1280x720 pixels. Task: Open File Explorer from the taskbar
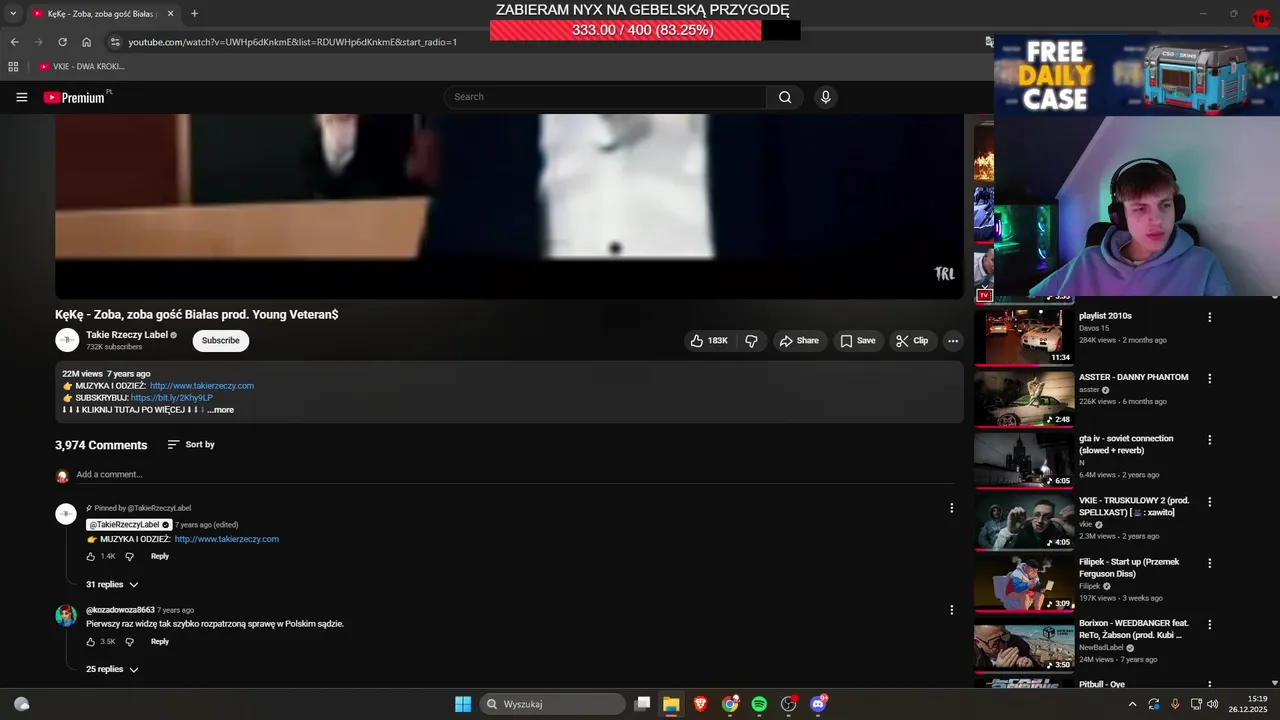coord(671,704)
